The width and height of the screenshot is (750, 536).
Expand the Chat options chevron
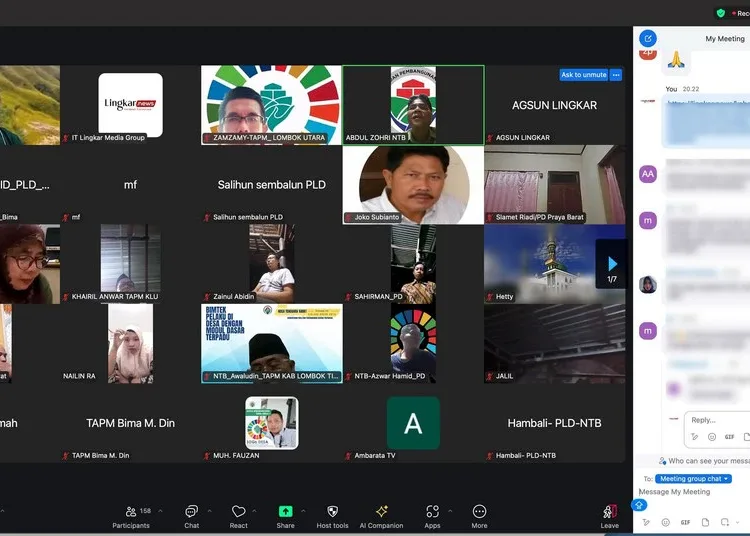(210, 511)
